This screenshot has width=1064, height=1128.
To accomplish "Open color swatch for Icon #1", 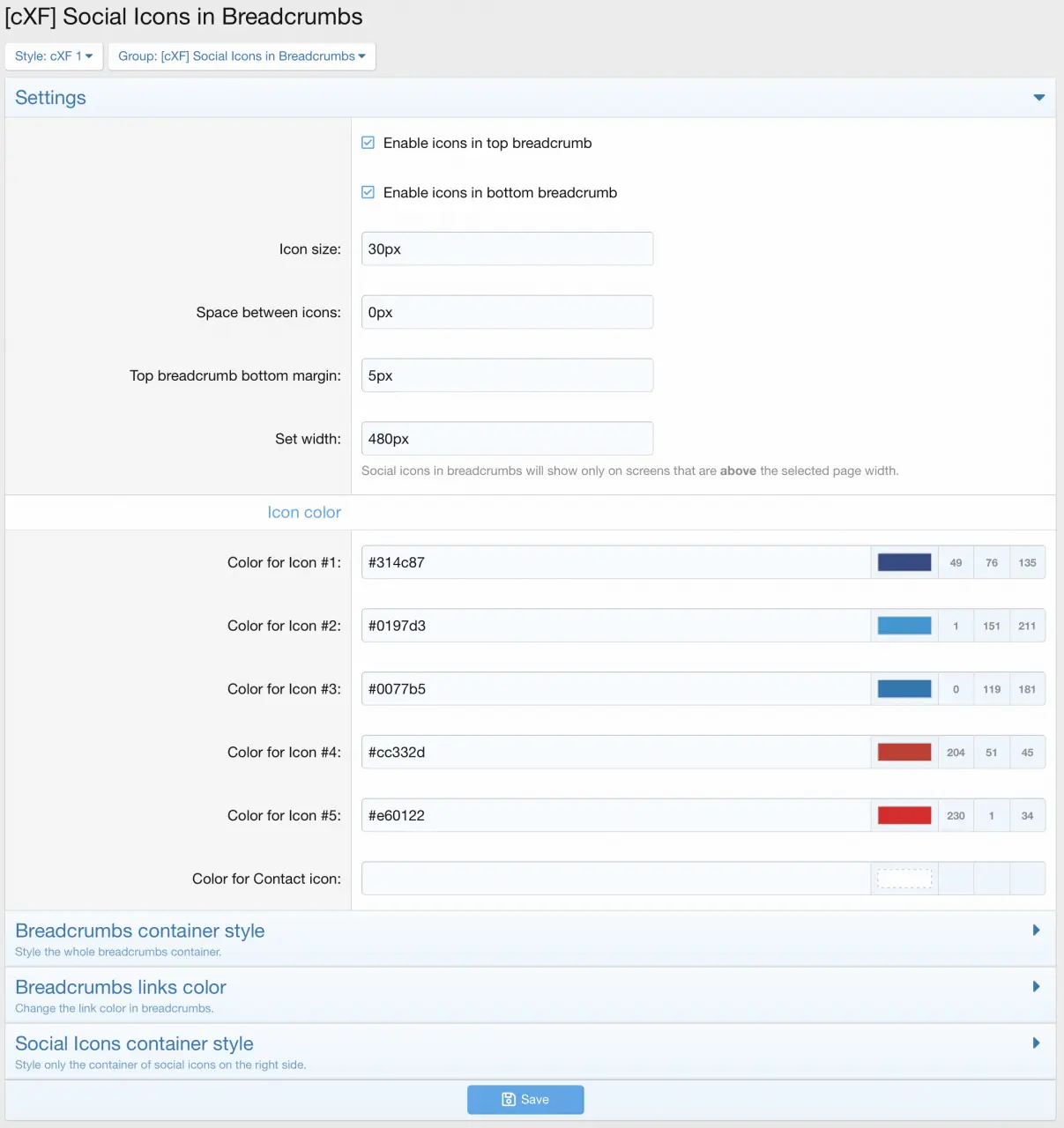I will click(904, 563).
